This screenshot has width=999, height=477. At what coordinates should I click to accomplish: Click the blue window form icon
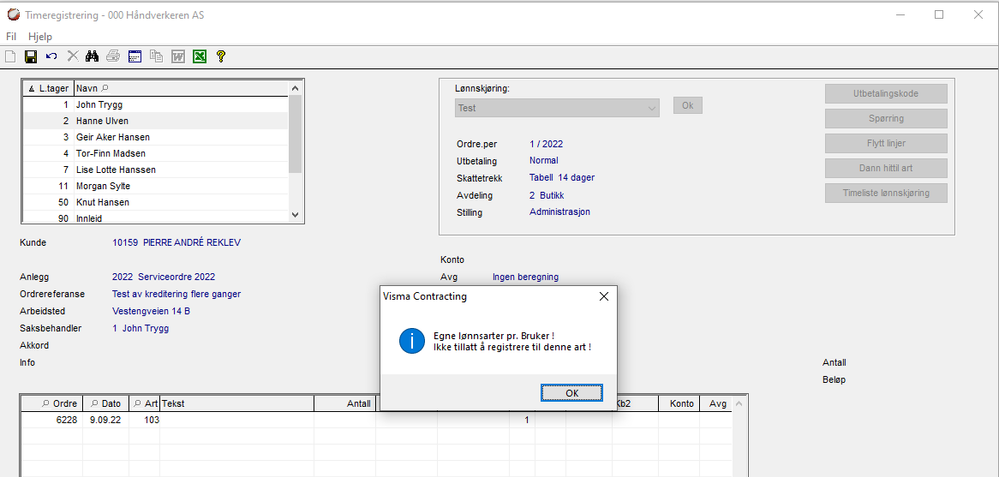134,56
